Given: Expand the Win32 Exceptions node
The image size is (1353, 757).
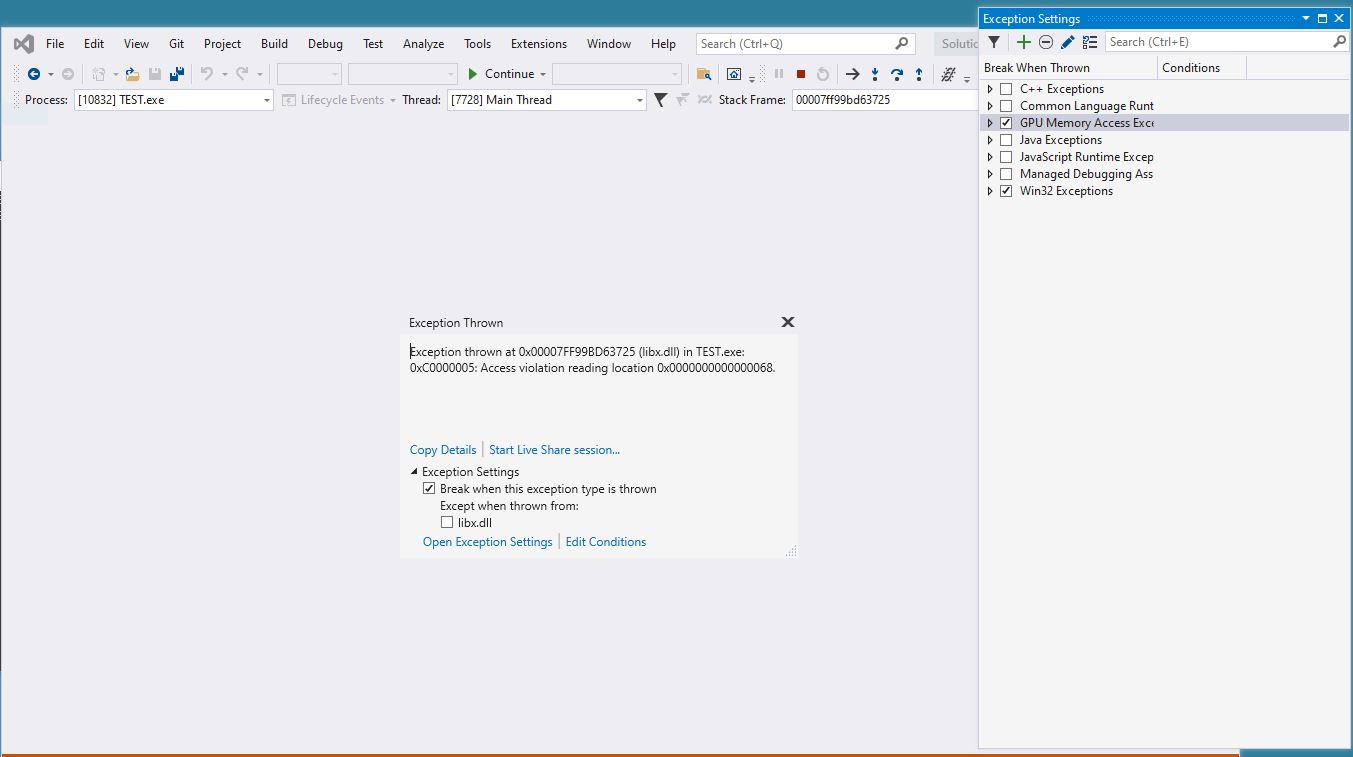Looking at the screenshot, I should click(x=990, y=191).
